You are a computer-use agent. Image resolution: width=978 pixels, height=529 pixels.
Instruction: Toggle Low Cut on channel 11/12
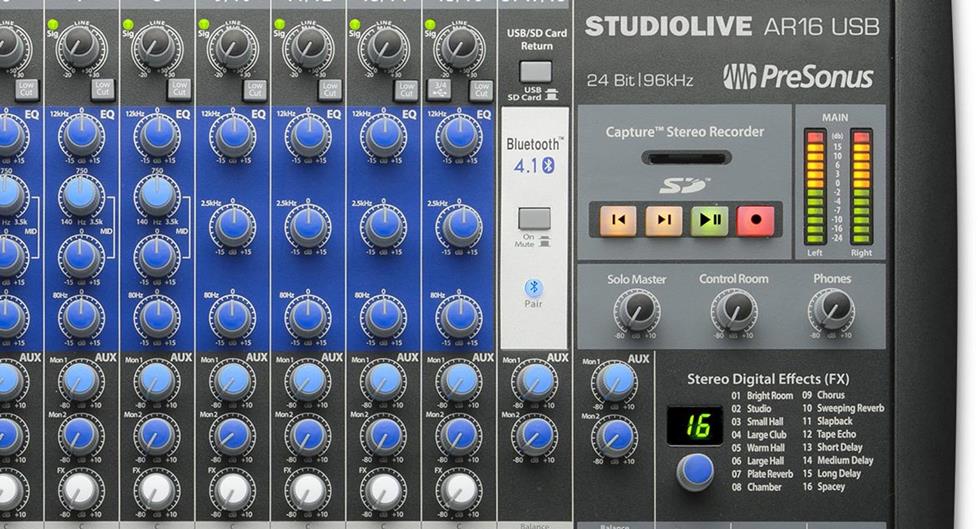(330, 90)
